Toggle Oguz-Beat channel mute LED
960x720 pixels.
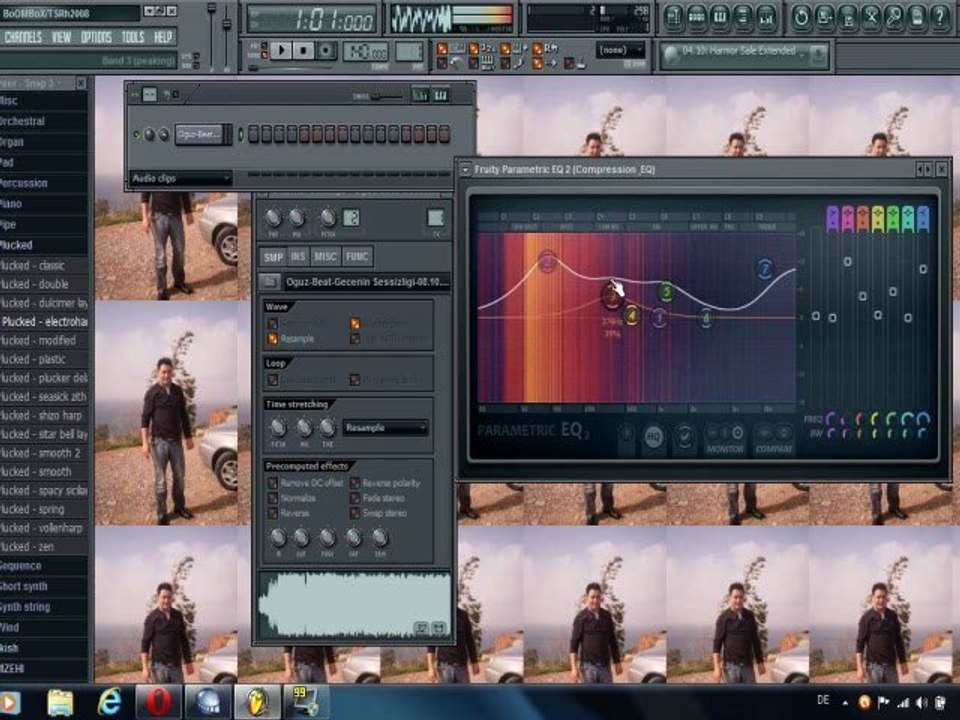pos(137,134)
